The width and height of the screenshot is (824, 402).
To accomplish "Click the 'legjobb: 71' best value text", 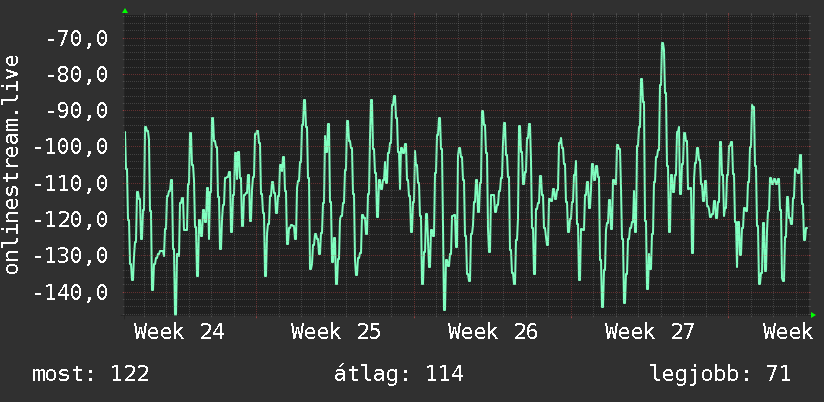I will tap(720, 375).
